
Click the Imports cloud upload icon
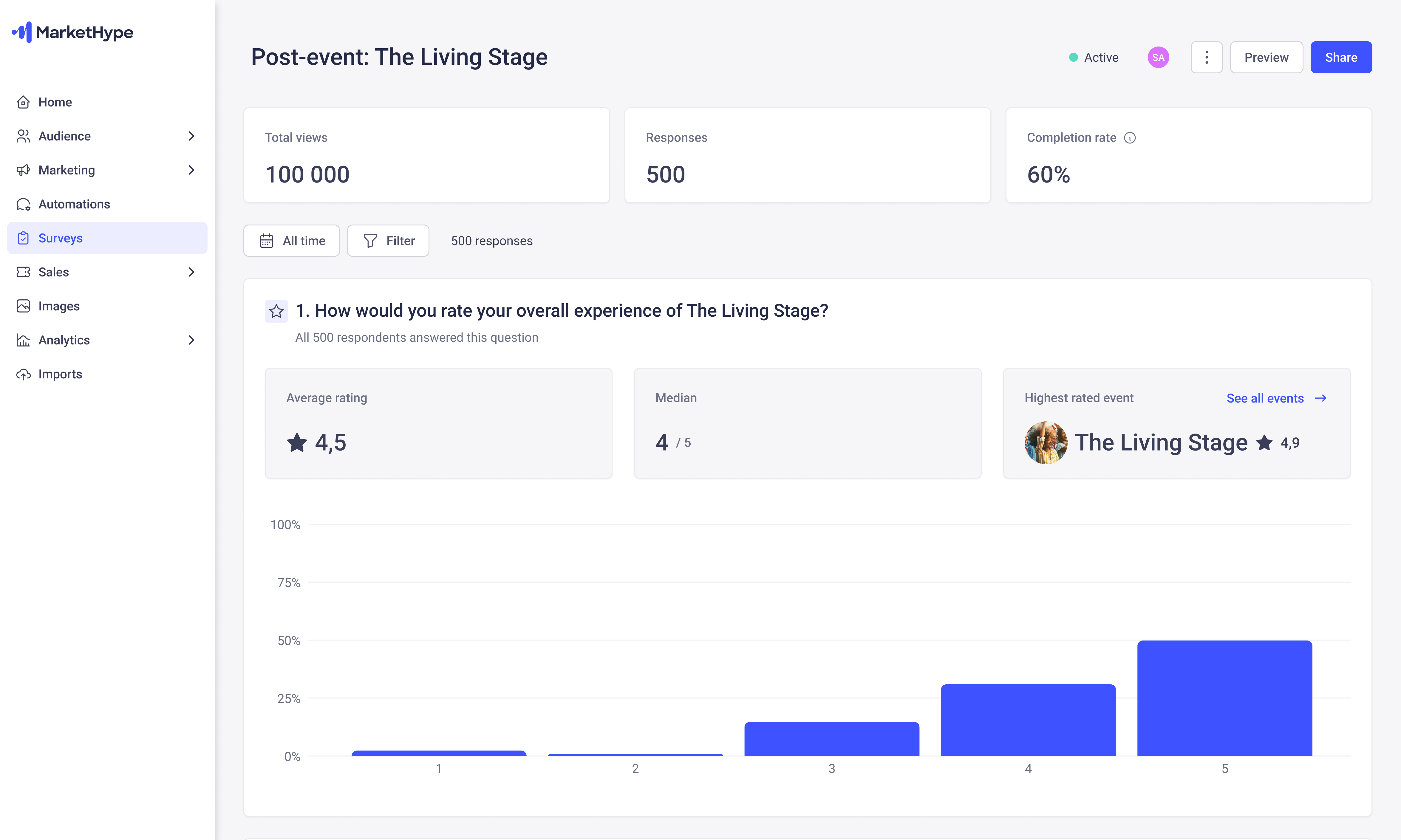pos(23,374)
